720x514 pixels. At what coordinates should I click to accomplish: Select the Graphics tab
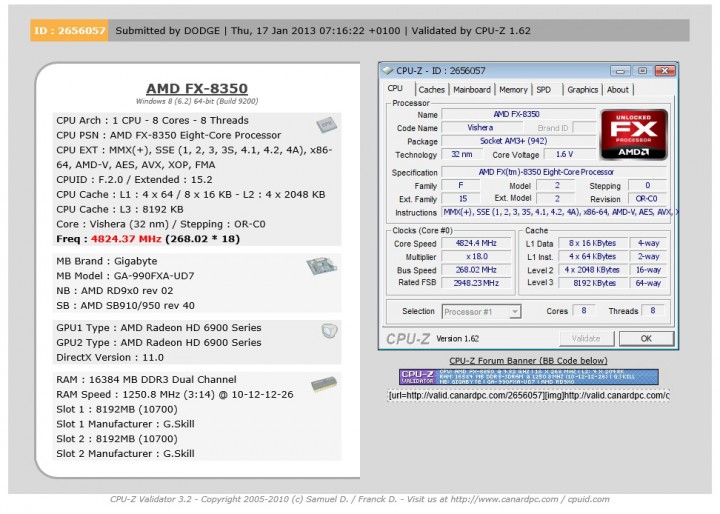[x=582, y=90]
